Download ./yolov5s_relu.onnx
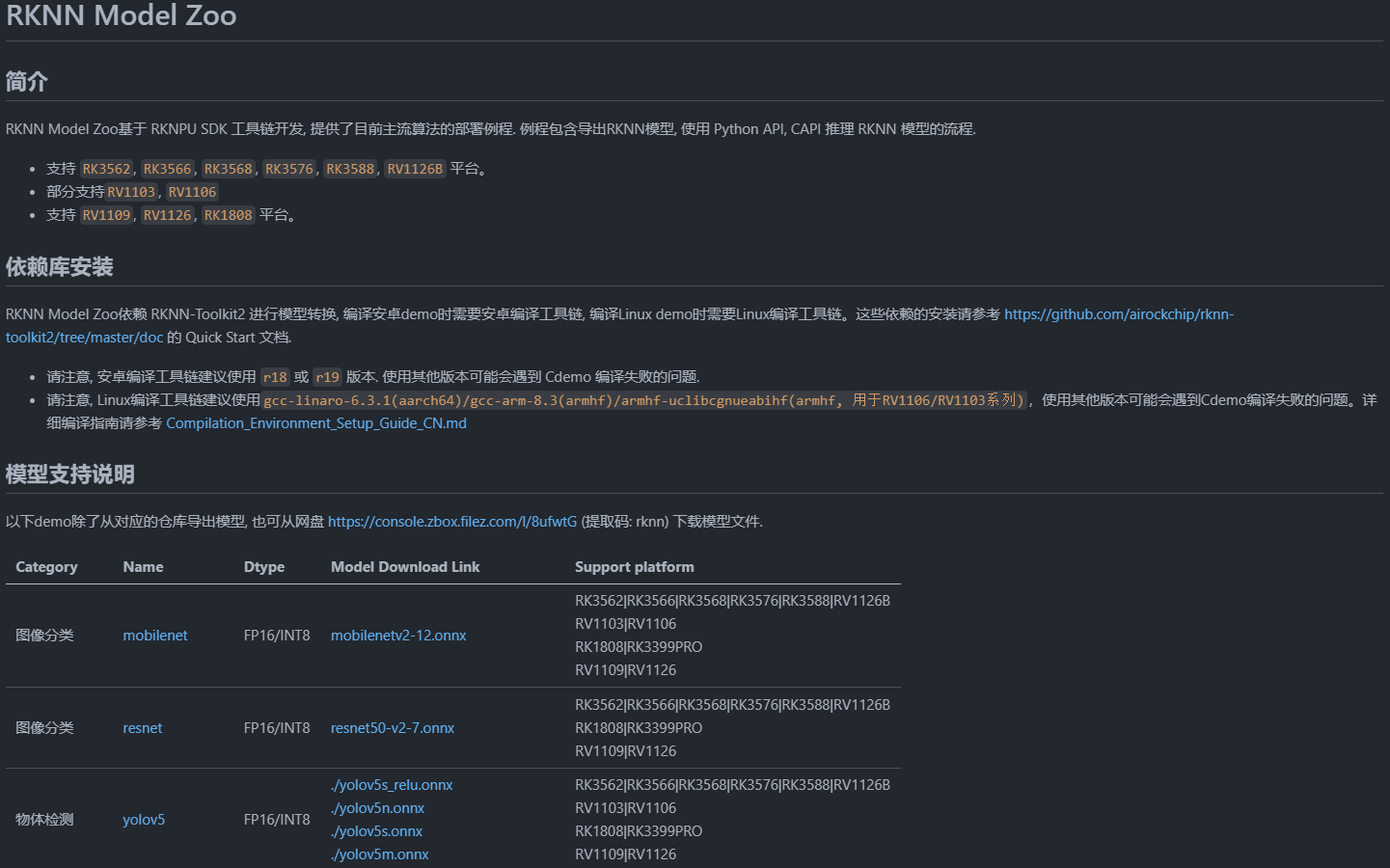This screenshot has height=868, width=1390. (392, 785)
